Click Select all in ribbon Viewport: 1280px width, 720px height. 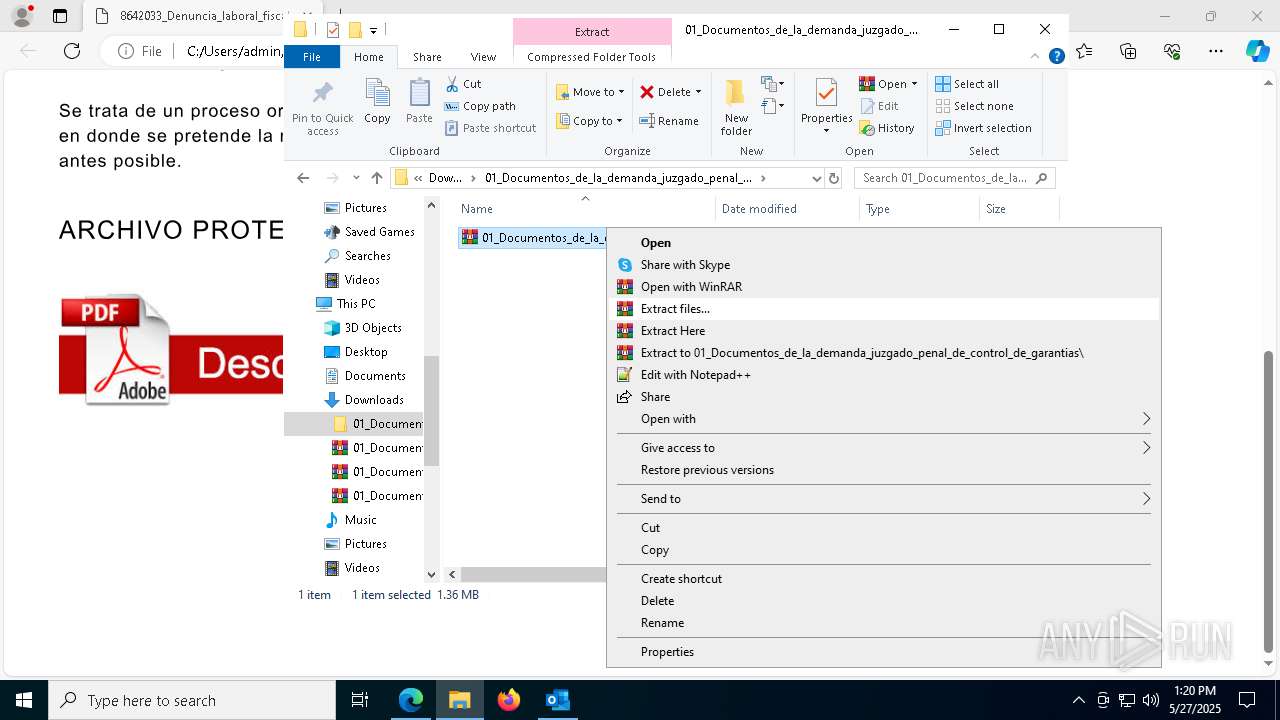(967, 84)
